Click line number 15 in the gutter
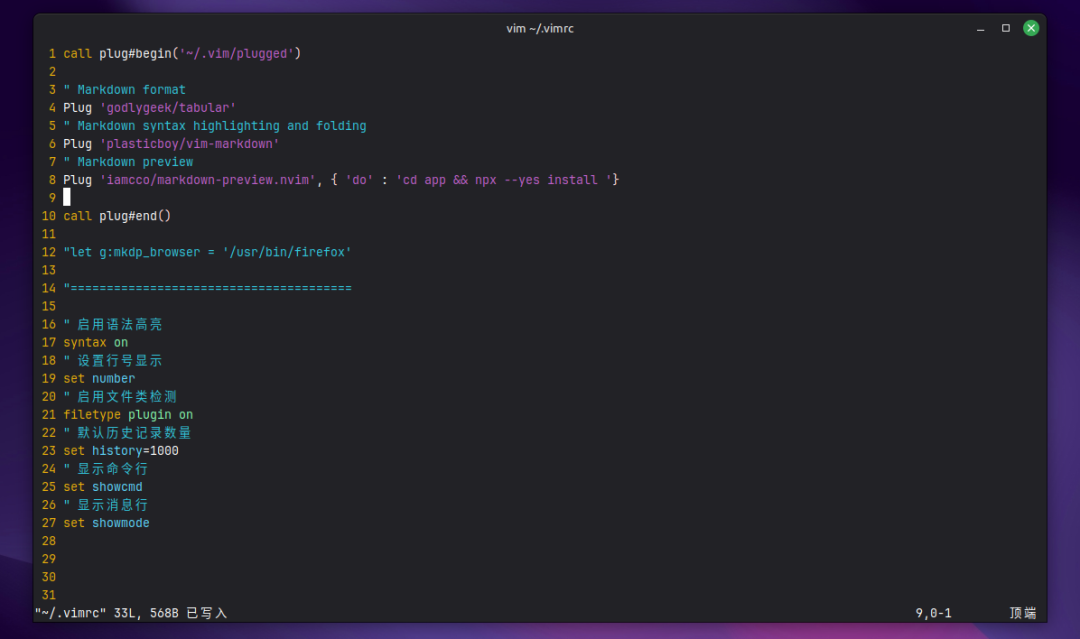Image resolution: width=1080 pixels, height=639 pixels. click(49, 306)
